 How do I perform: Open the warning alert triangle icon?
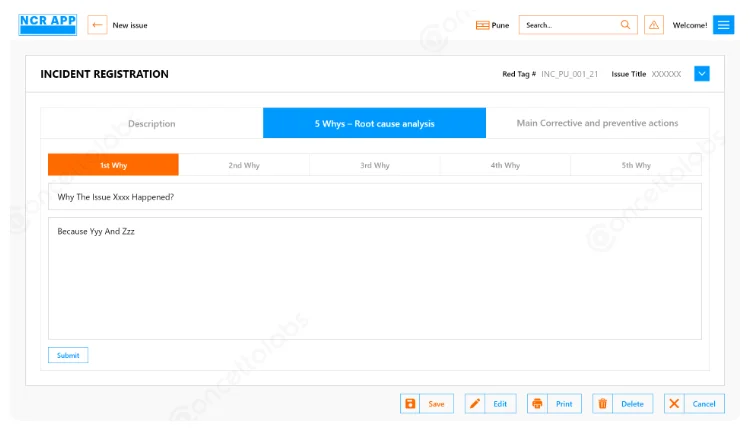point(654,25)
